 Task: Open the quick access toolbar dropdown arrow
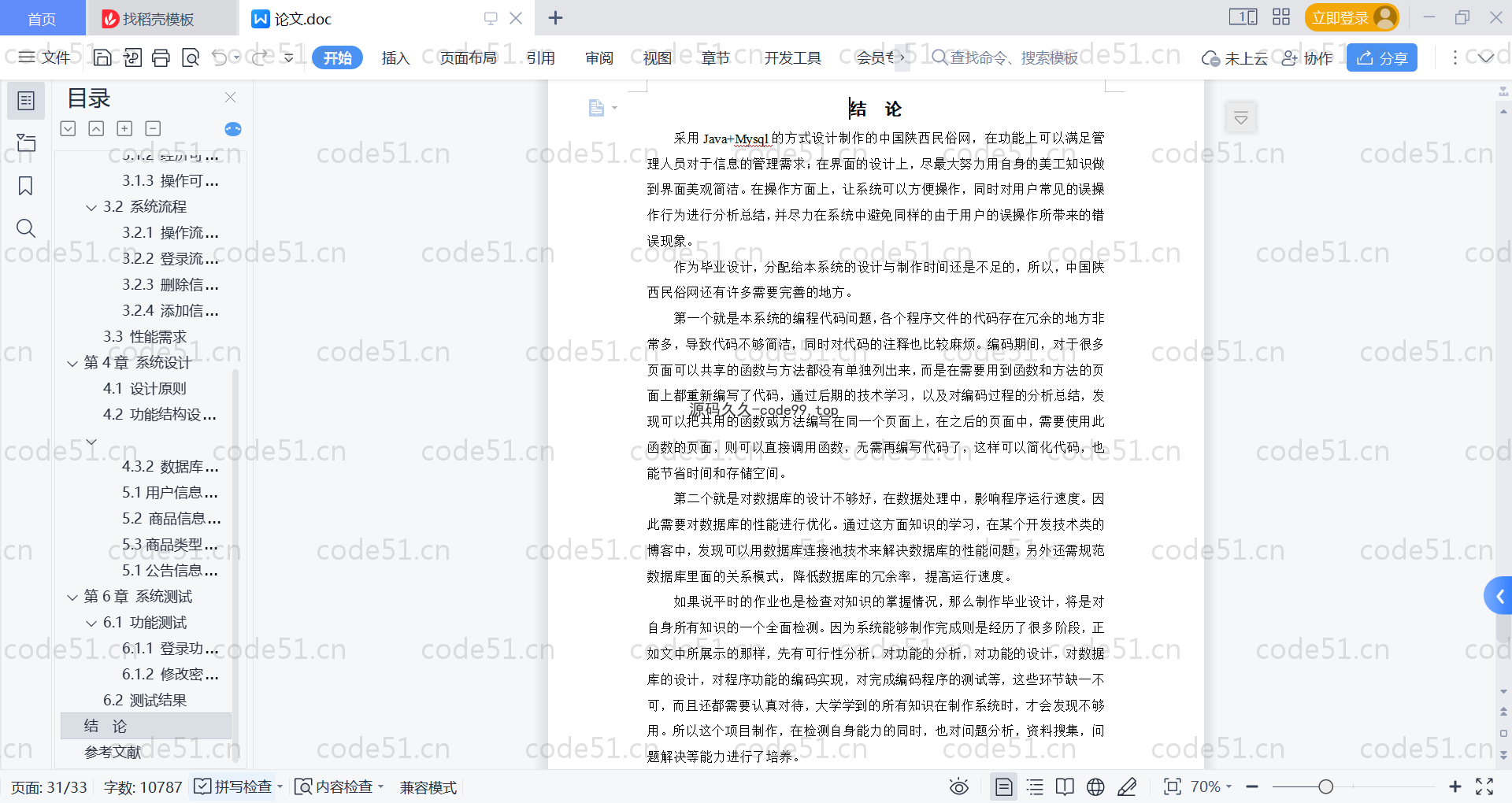click(x=289, y=57)
